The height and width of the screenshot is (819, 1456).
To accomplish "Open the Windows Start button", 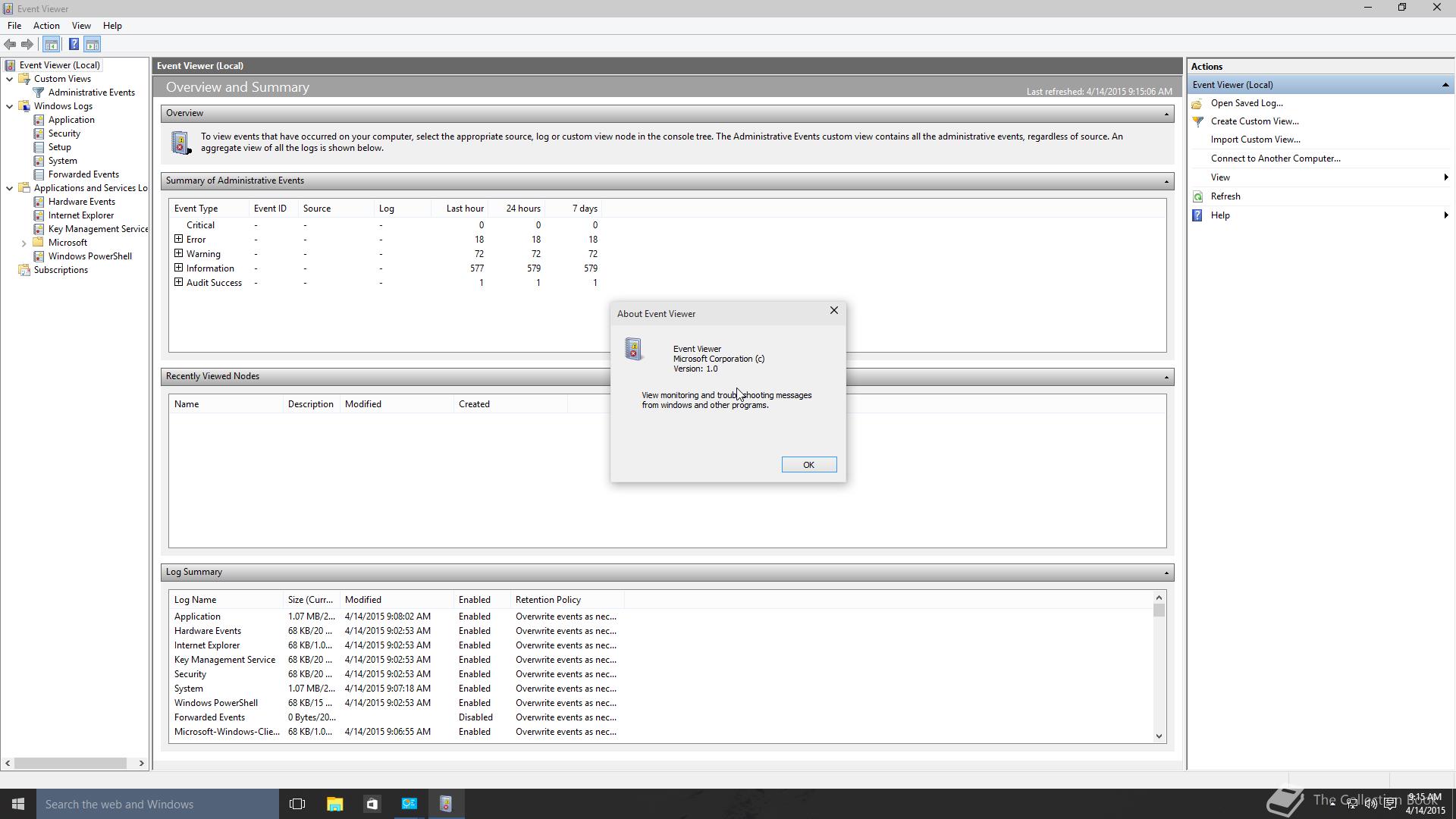I will tap(18, 804).
